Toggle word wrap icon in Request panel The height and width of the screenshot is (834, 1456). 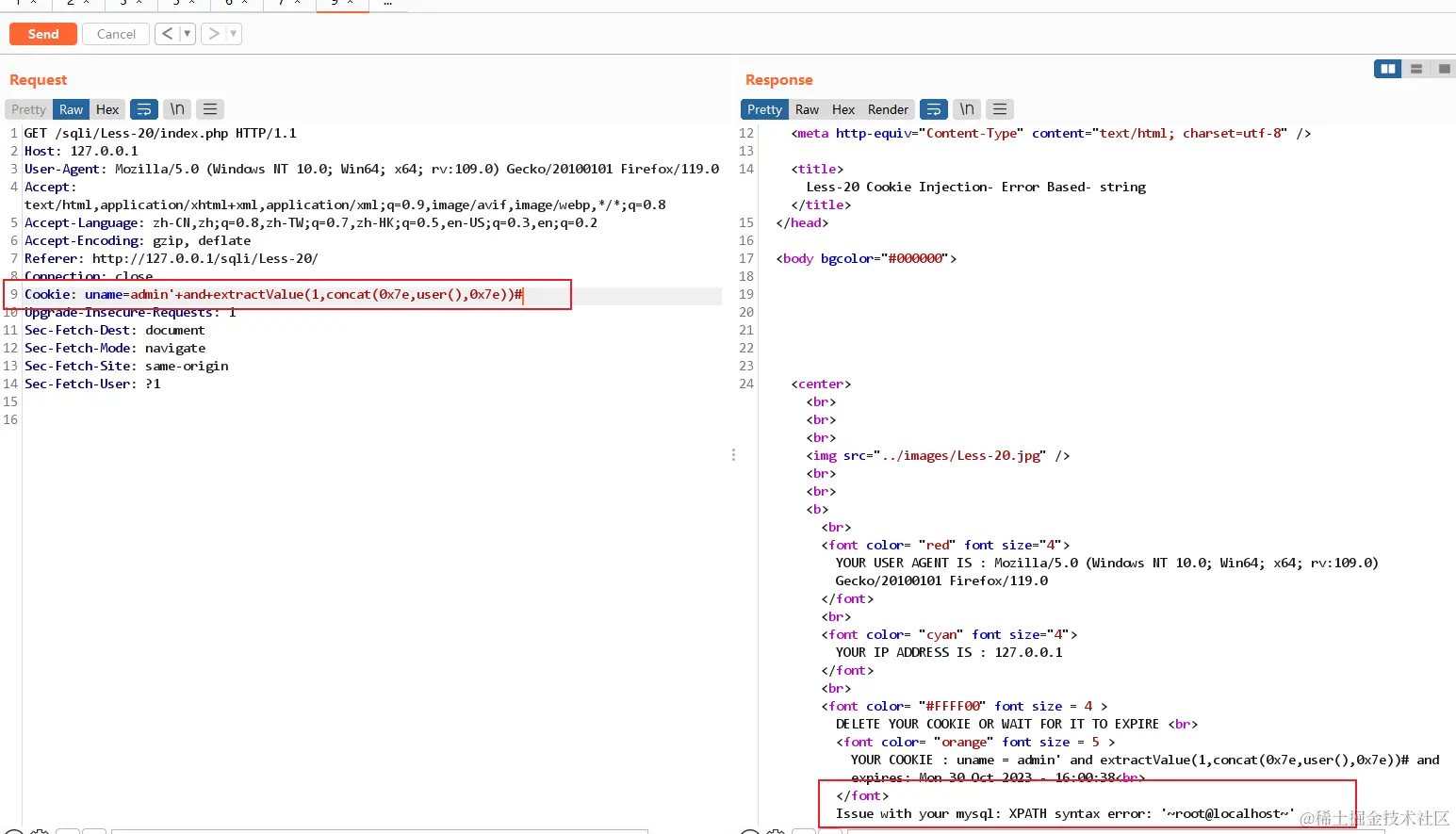(x=144, y=109)
